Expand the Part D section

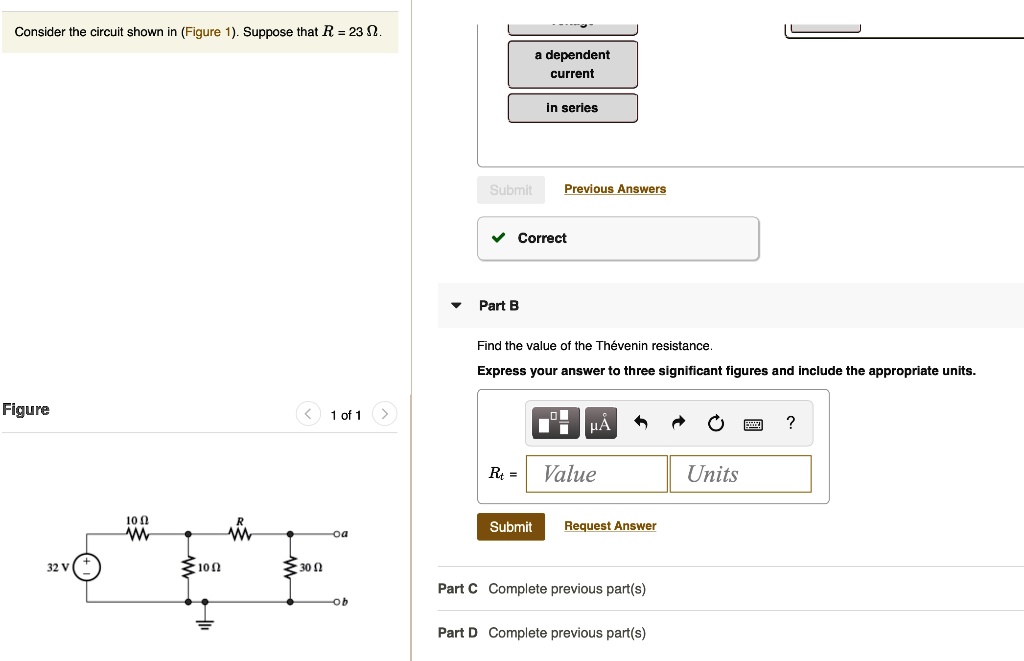457,633
